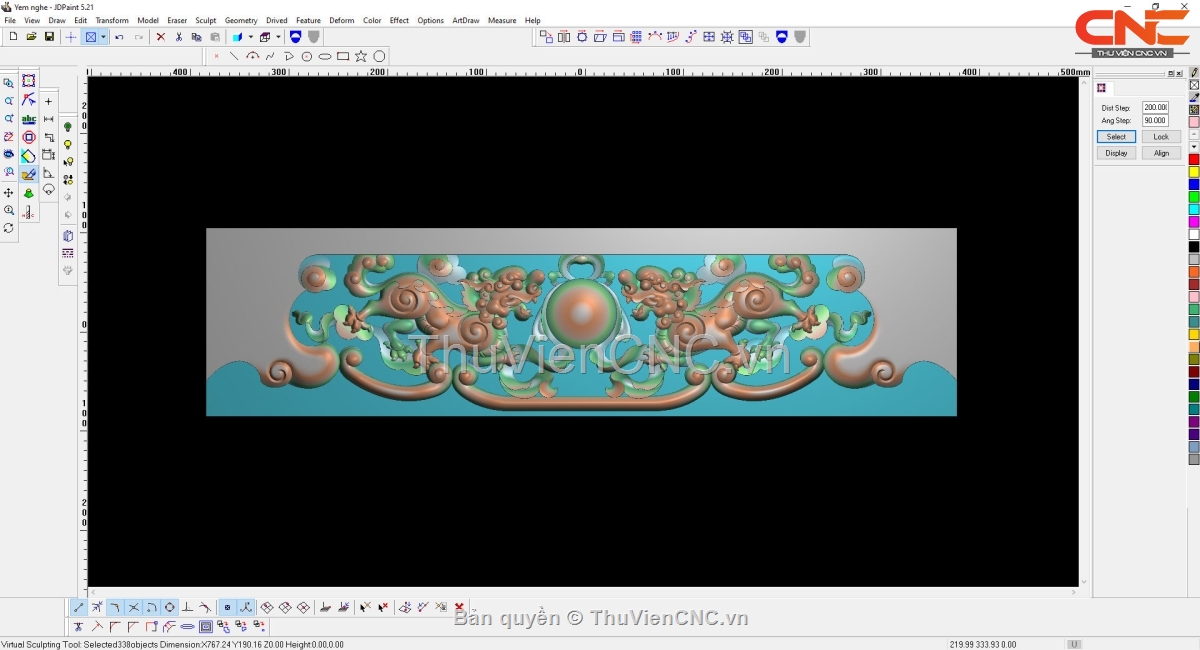Screen dimensions: 1200x650
Task: Select the rectangle drawing tool
Action: click(x=343, y=56)
